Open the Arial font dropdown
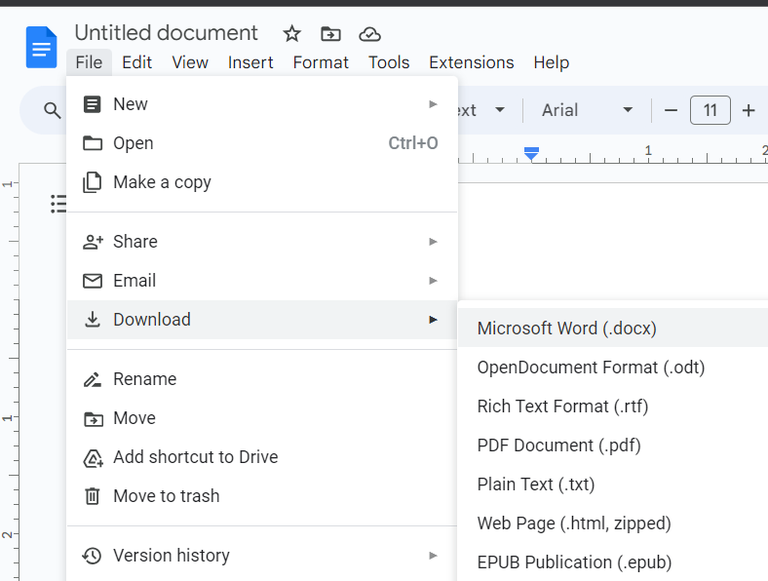The image size is (768, 581). (x=588, y=110)
